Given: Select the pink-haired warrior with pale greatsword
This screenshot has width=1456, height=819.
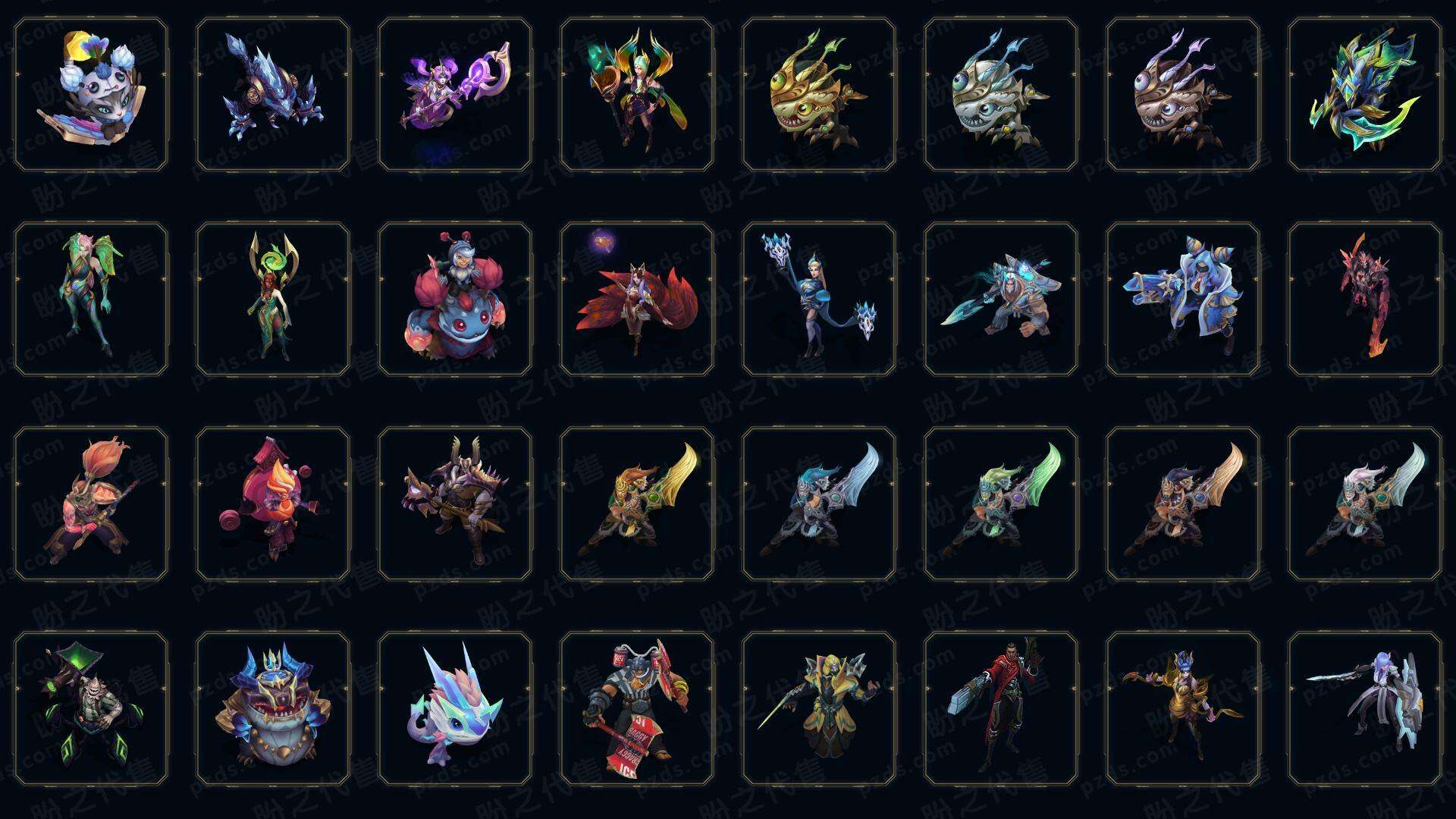Looking at the screenshot, I should point(1365,504).
